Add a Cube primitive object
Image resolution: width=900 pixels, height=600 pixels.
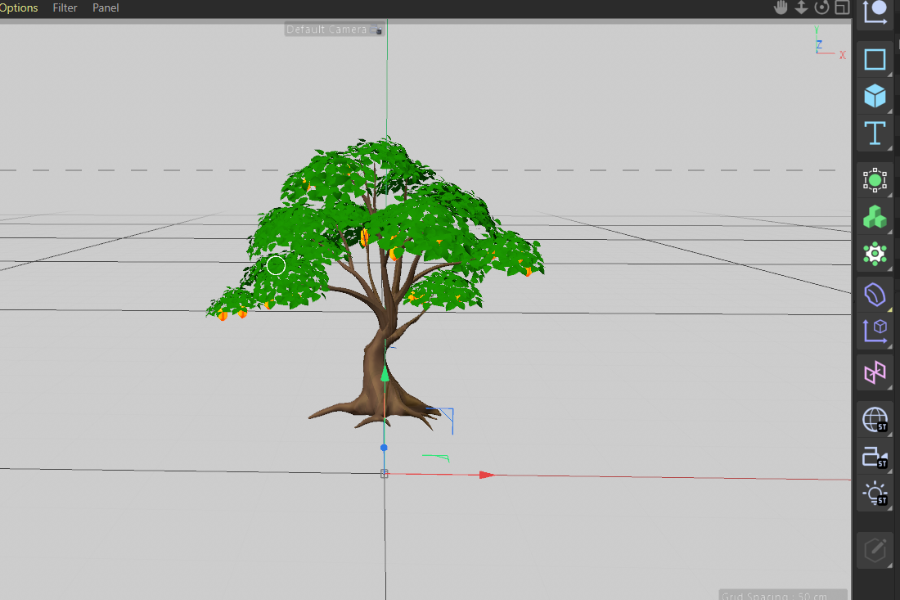tap(875, 96)
